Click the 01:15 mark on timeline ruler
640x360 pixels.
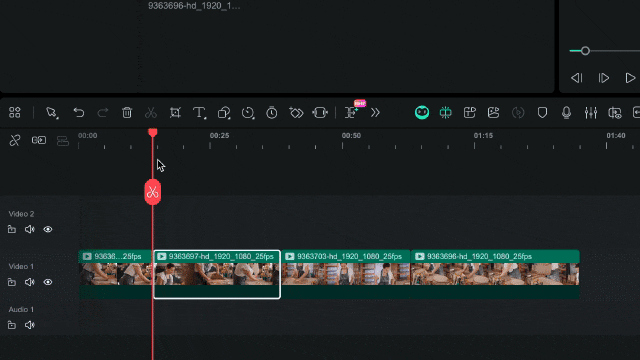483,136
